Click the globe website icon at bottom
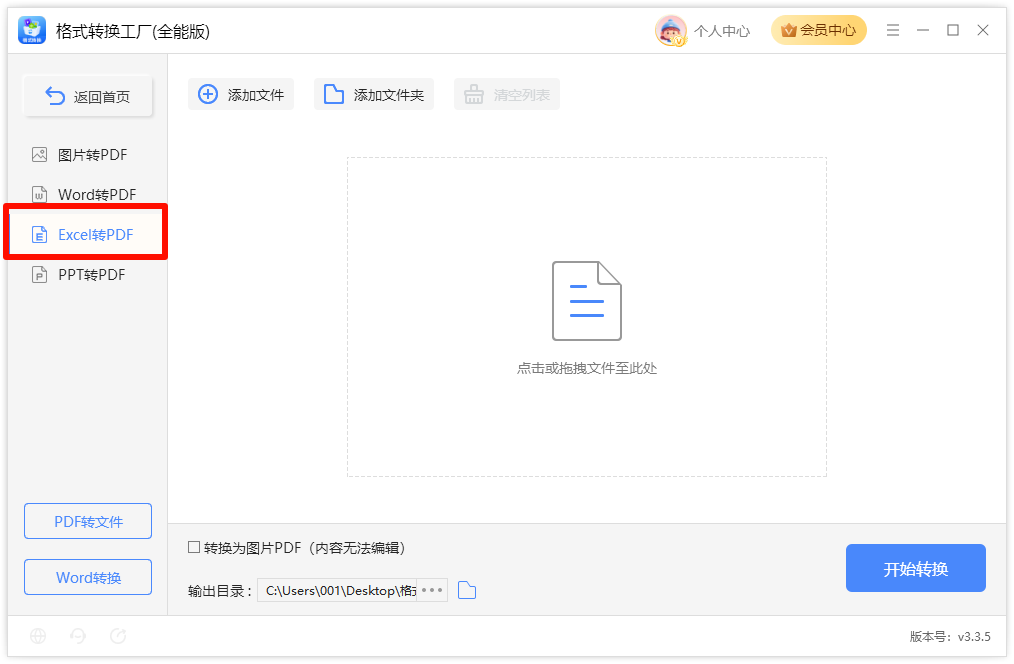This screenshot has height=664, width=1014. click(38, 636)
